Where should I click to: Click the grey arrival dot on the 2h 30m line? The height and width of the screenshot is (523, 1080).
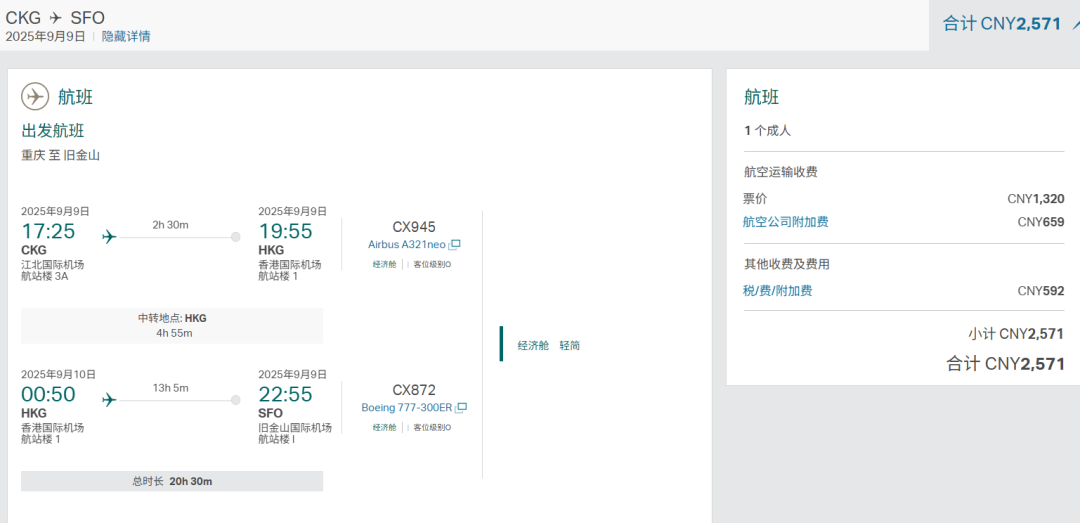(236, 237)
